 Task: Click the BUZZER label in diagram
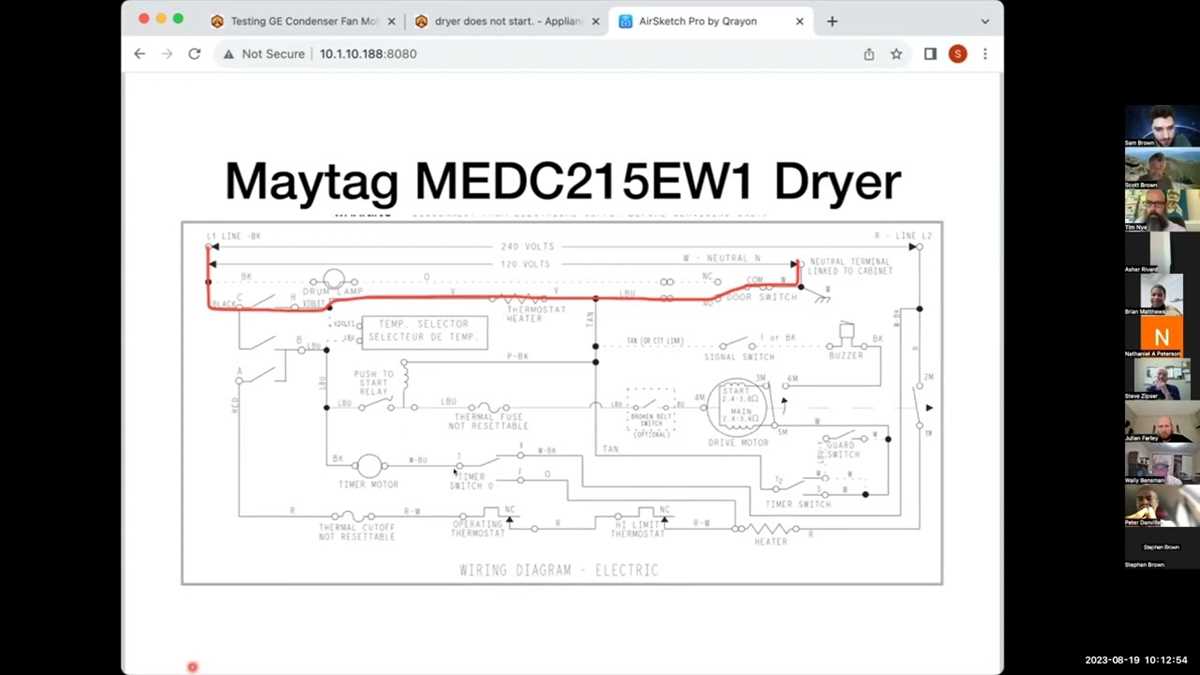[846, 356]
